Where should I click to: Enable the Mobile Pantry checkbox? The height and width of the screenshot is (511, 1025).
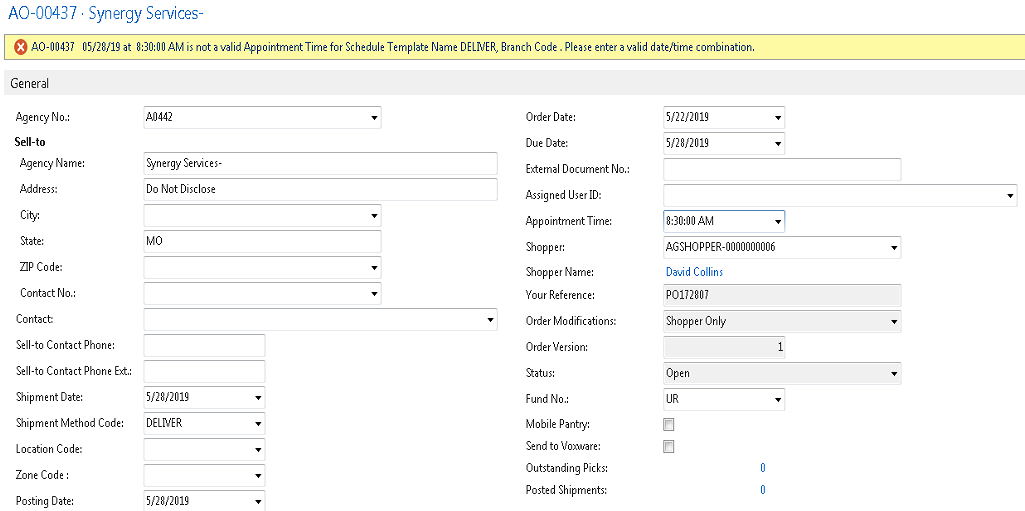tap(669, 425)
